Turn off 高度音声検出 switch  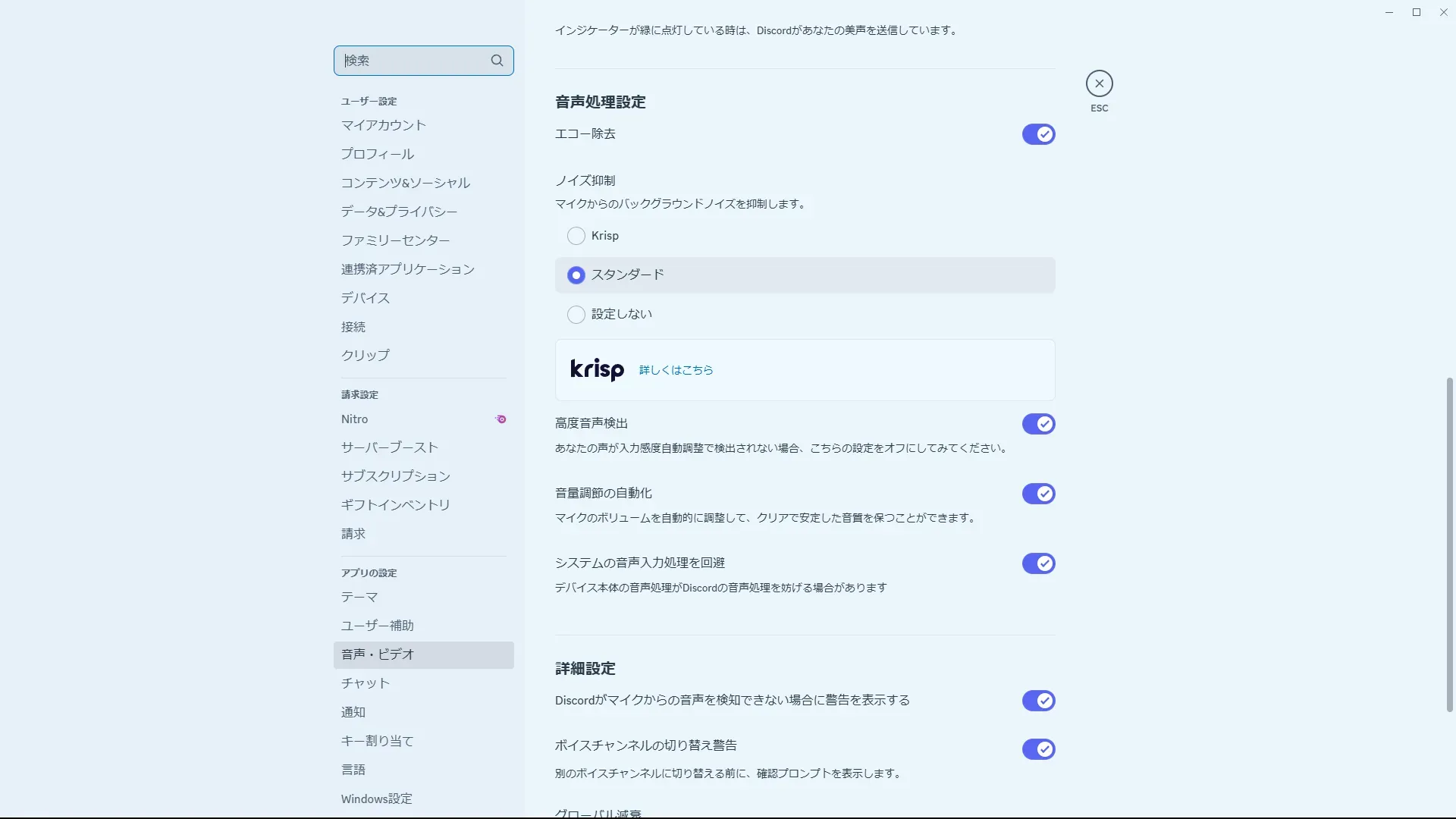1038,424
